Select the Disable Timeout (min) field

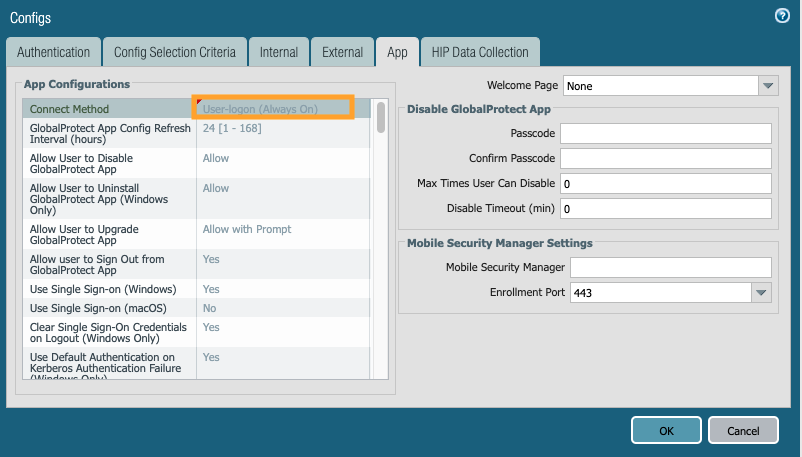[x=665, y=209]
